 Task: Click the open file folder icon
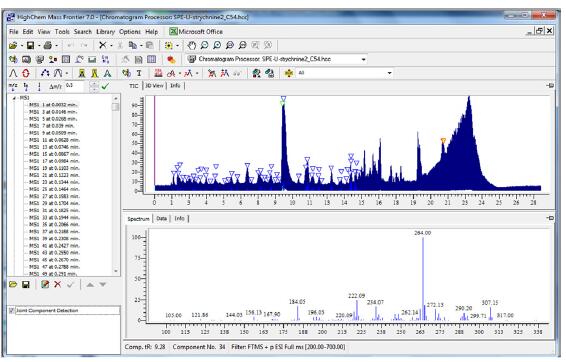point(13,45)
